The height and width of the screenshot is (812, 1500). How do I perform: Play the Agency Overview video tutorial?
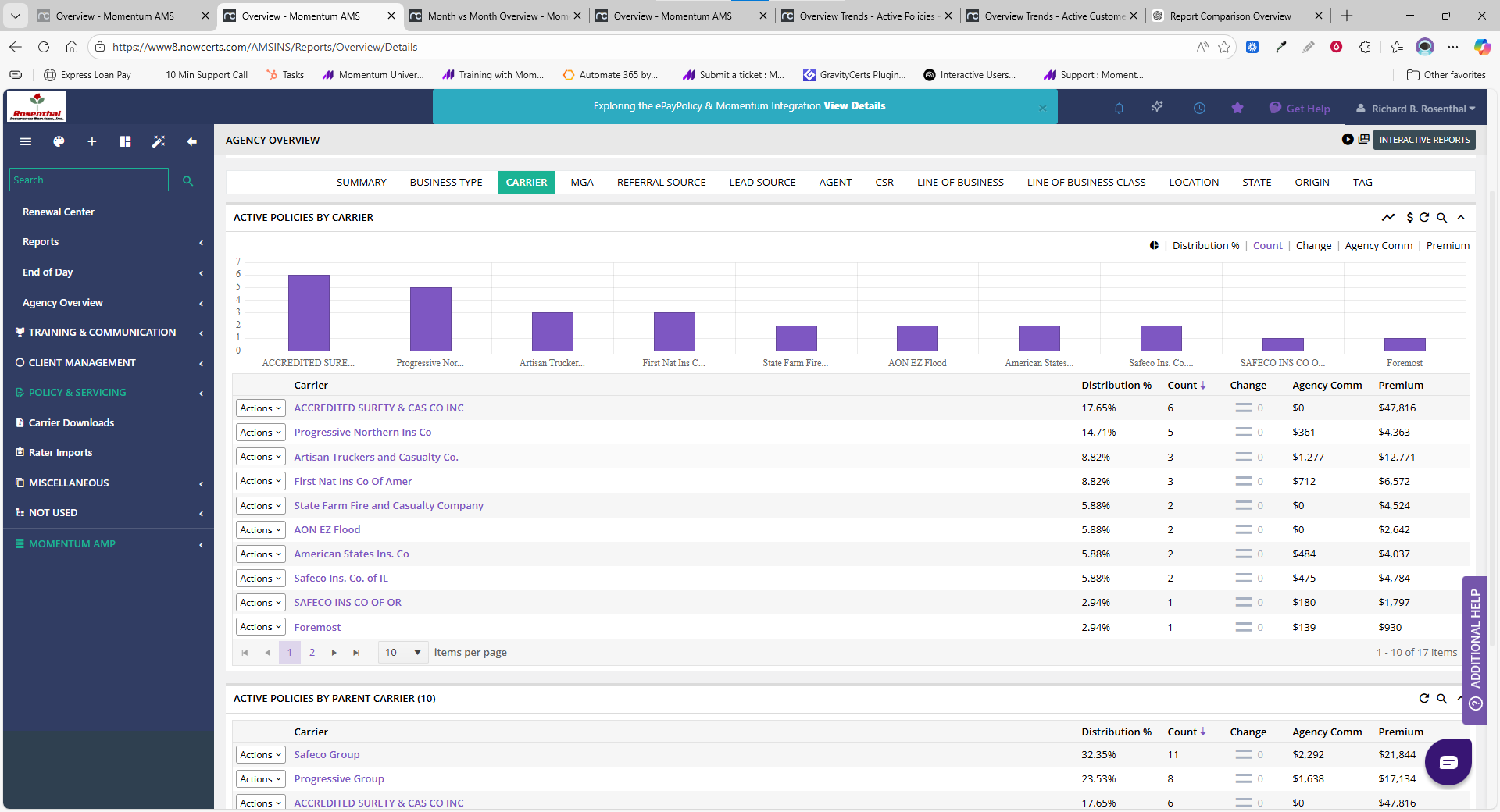pyautogui.click(x=1348, y=140)
